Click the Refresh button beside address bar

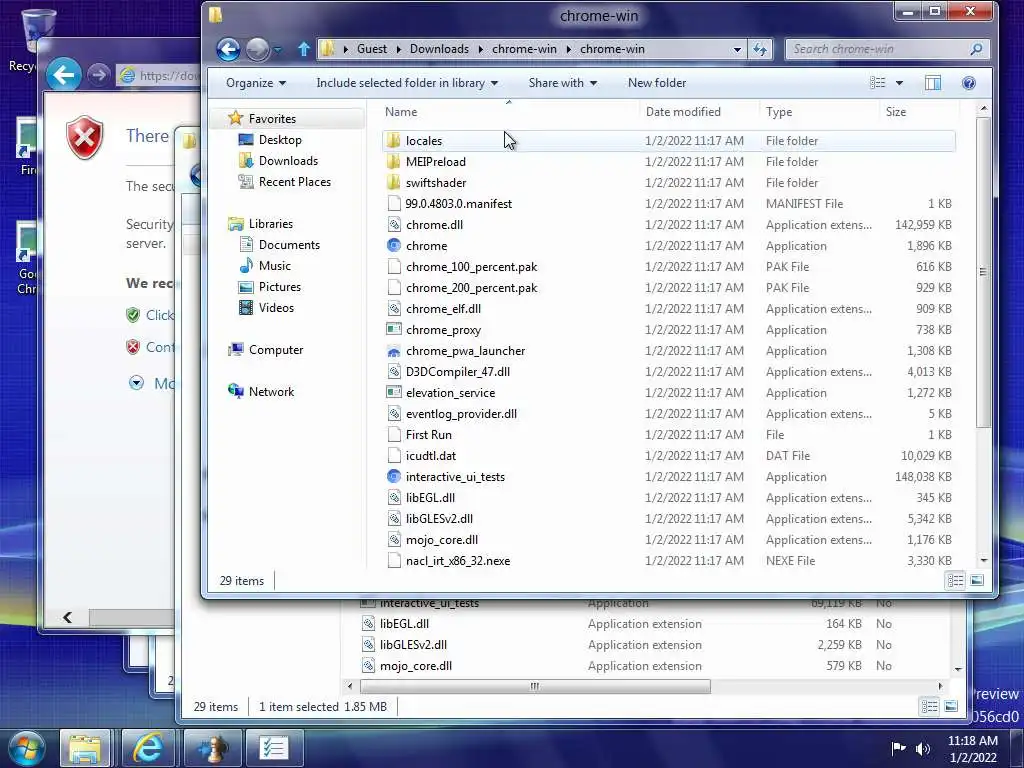click(x=760, y=49)
